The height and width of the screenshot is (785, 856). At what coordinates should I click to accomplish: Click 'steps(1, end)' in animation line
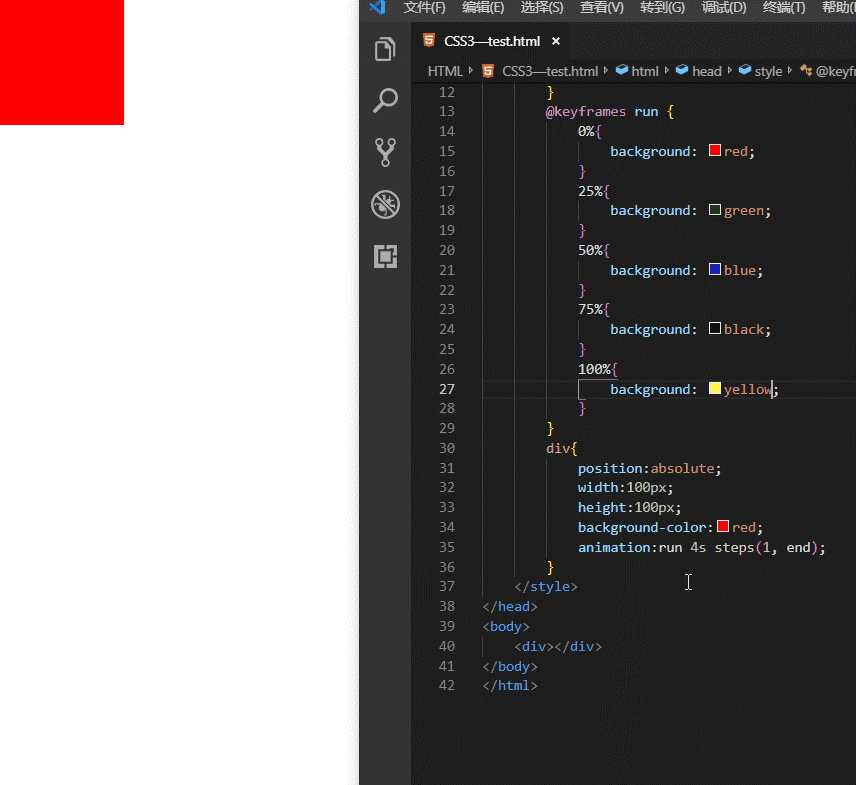pos(766,548)
